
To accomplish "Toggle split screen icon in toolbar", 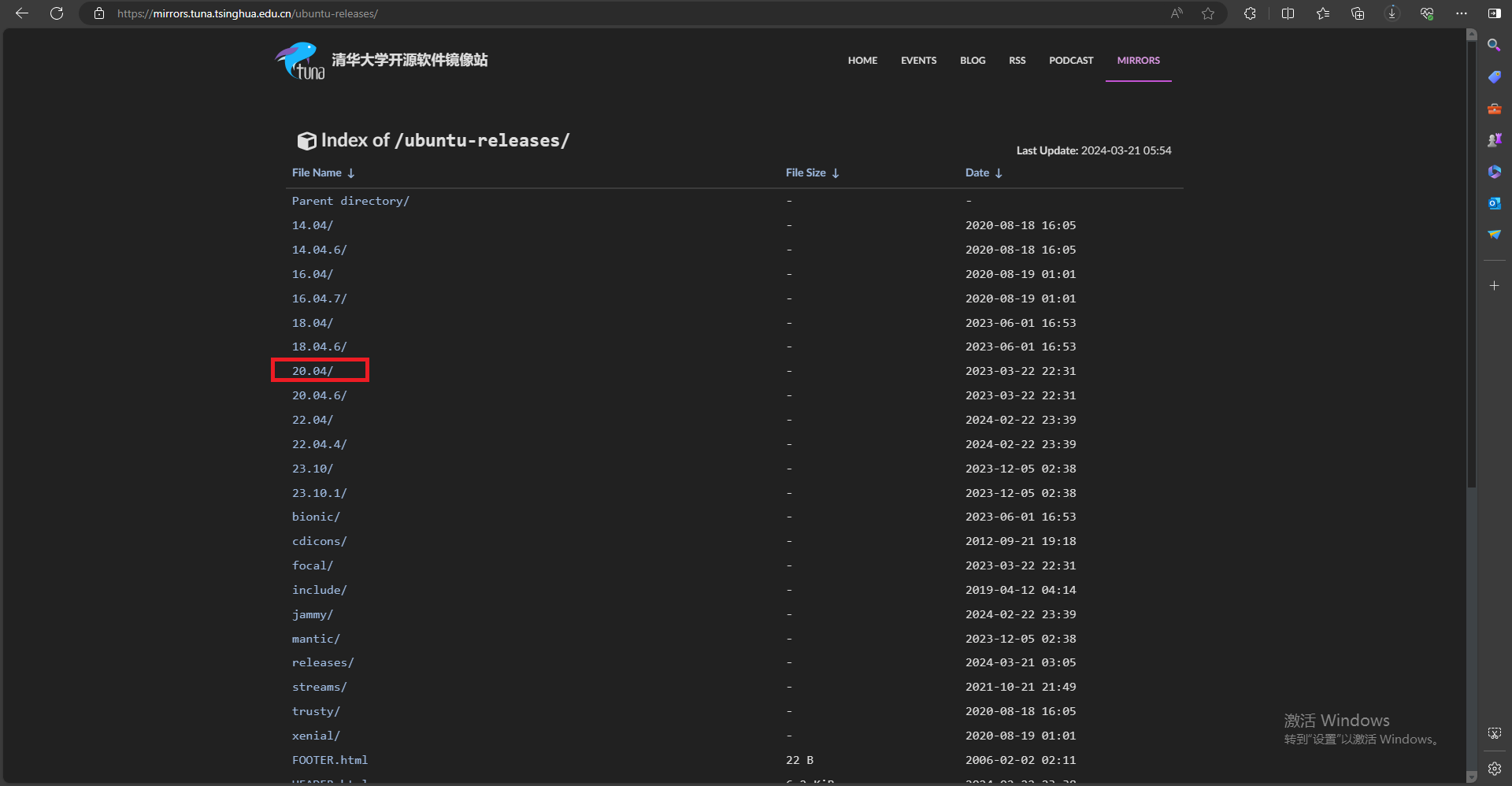I will point(1288,13).
